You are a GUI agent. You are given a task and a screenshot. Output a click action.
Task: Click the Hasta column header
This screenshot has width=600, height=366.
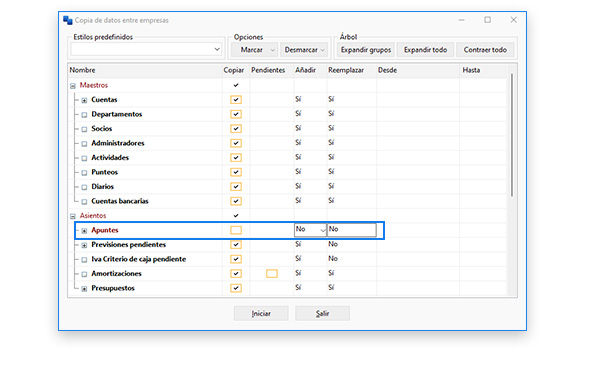pyautogui.click(x=483, y=70)
